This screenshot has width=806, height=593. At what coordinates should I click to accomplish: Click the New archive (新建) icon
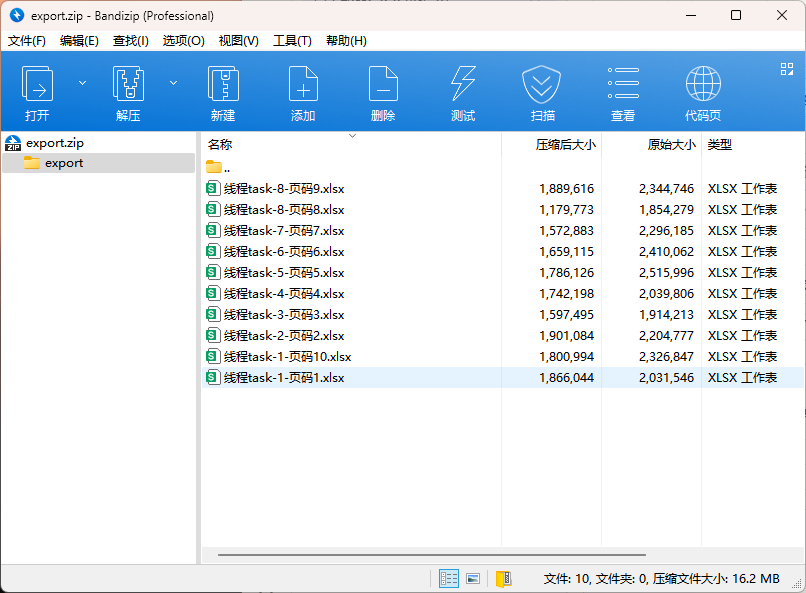[x=223, y=85]
